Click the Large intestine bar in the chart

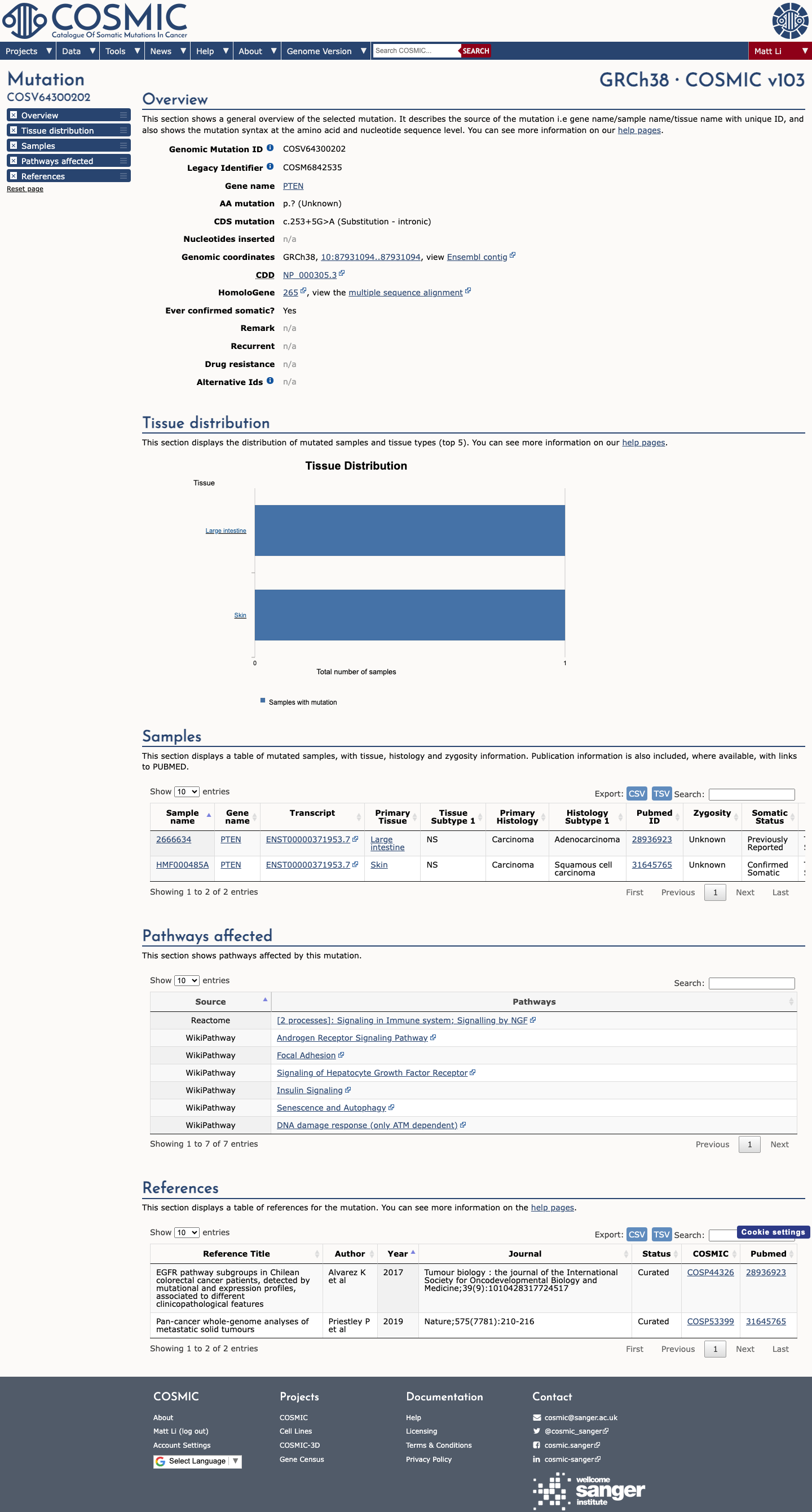410,530
